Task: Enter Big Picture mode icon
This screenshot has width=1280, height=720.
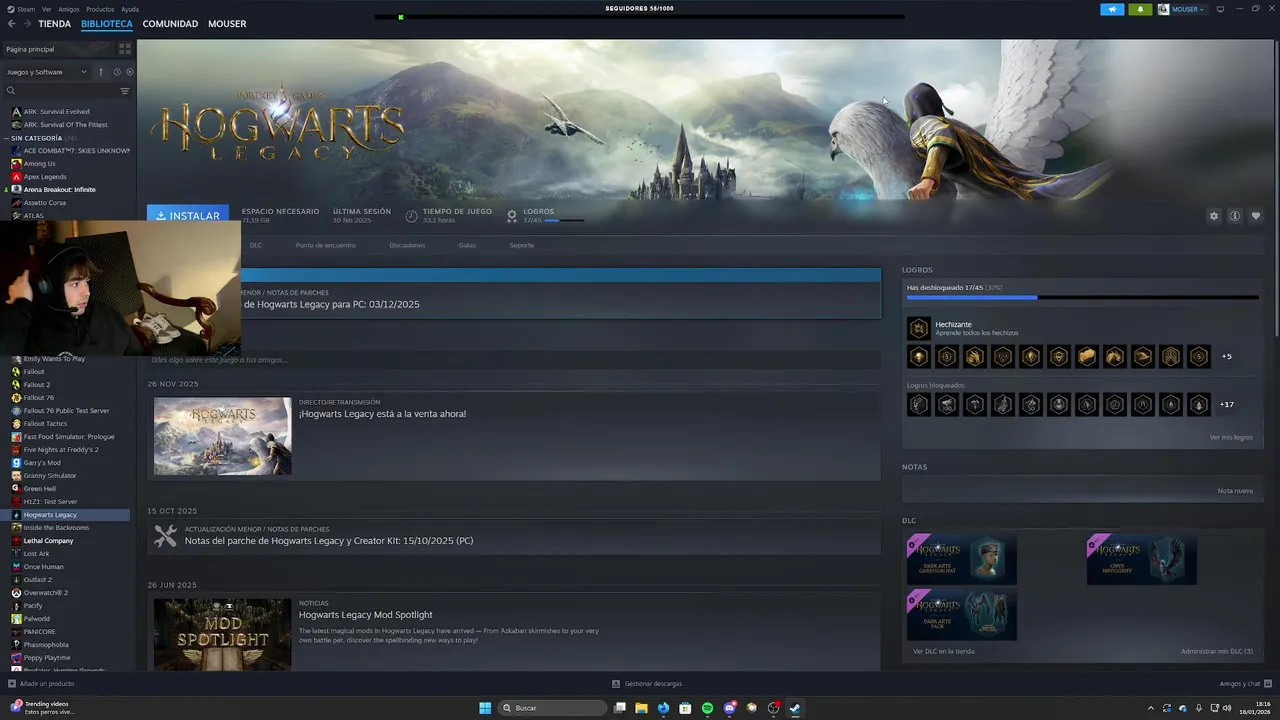Action: (x=1220, y=9)
